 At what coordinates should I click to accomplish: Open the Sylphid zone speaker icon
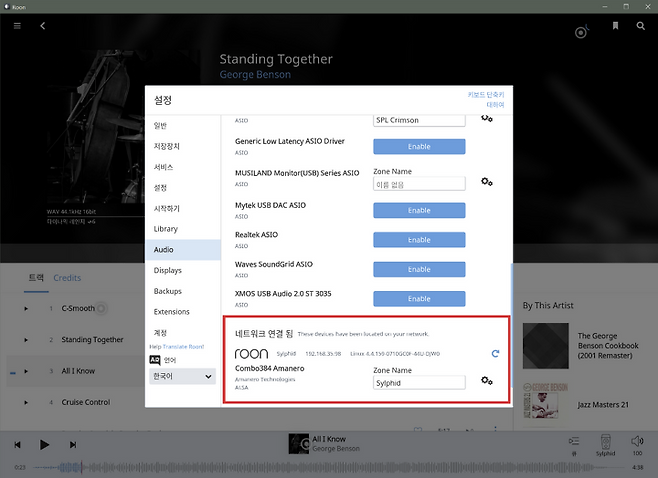click(606, 441)
